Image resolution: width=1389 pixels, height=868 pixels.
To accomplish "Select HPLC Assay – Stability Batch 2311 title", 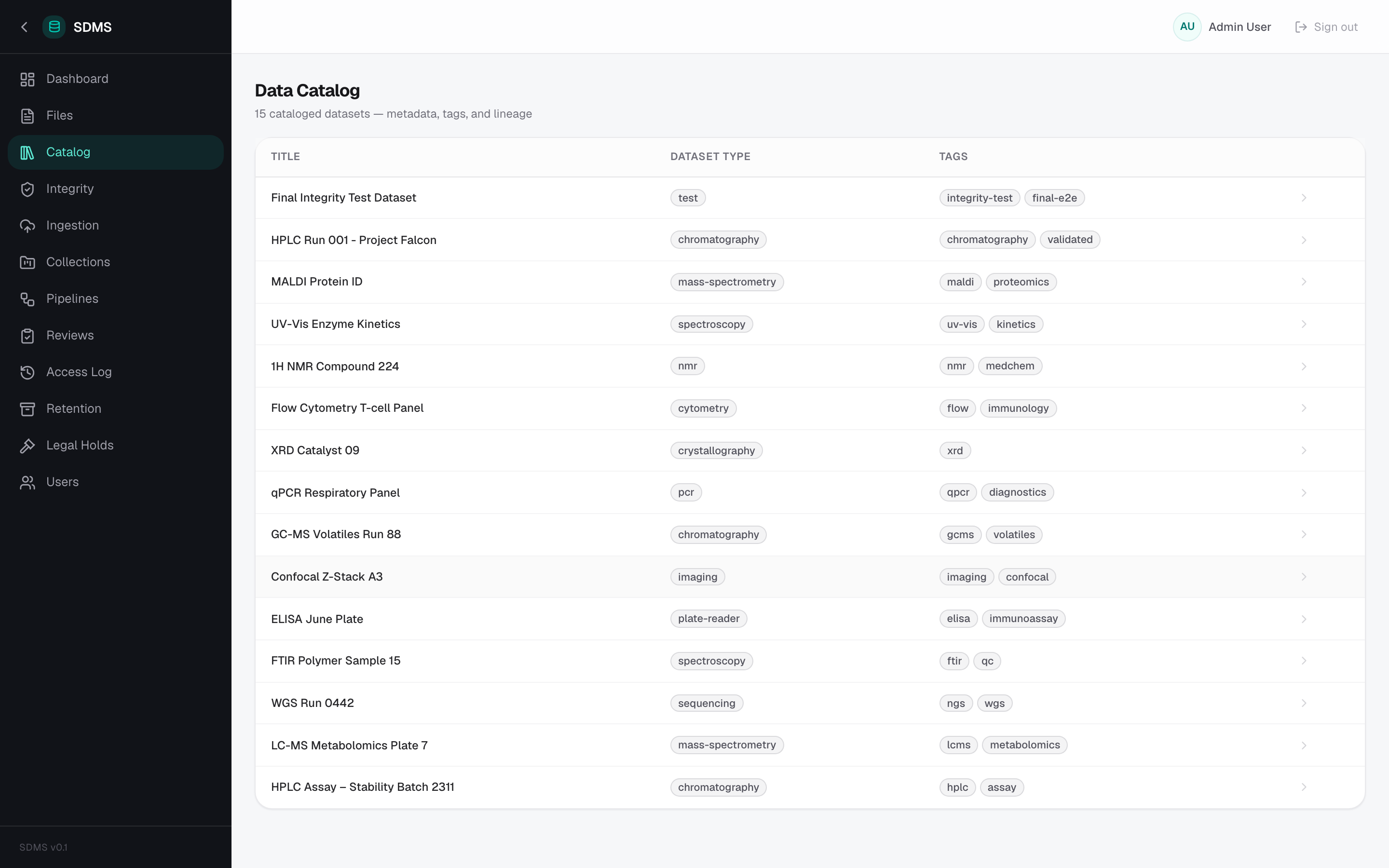I will coord(362,787).
